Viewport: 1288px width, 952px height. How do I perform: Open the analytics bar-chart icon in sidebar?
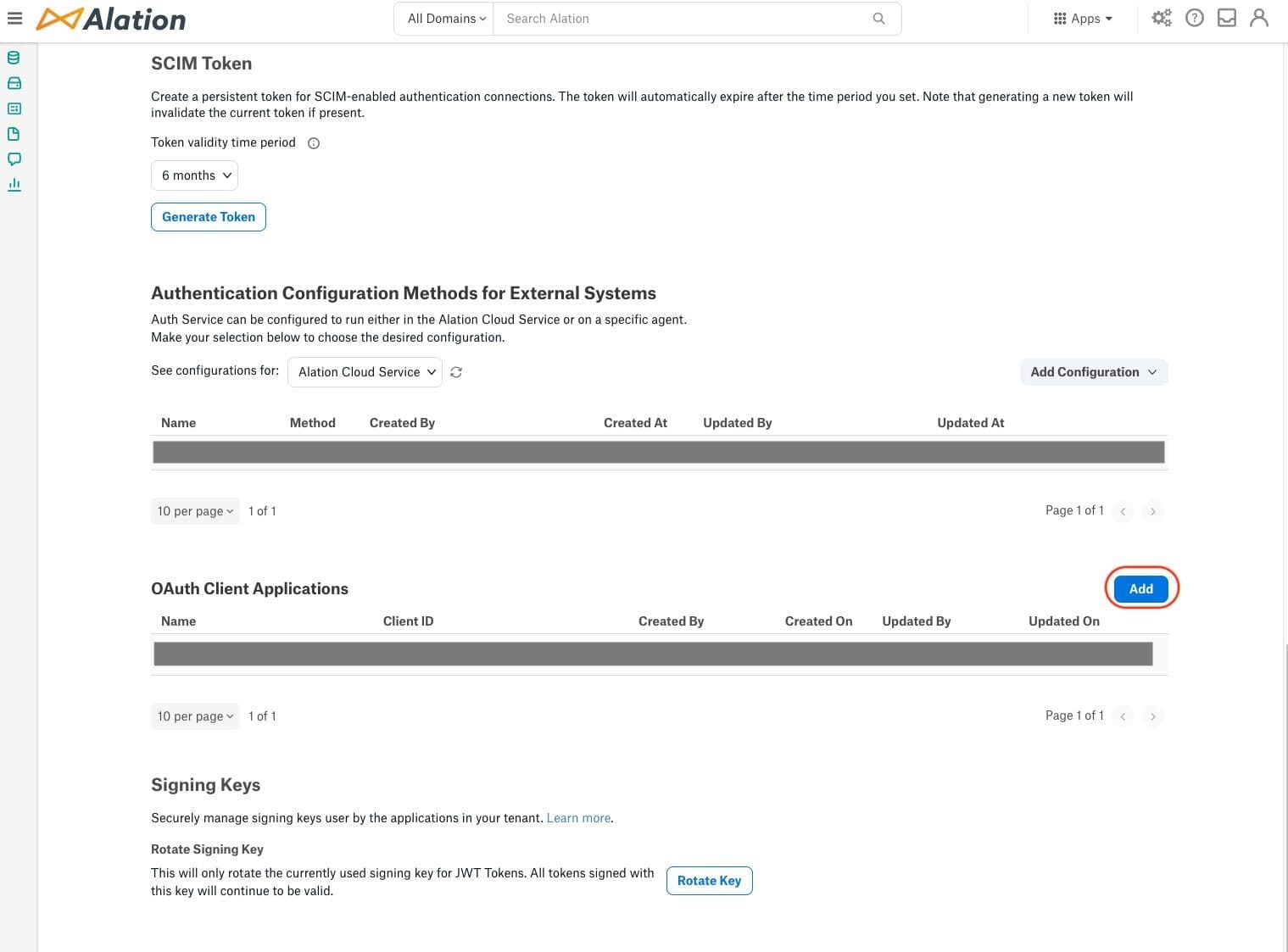pyautogui.click(x=14, y=184)
